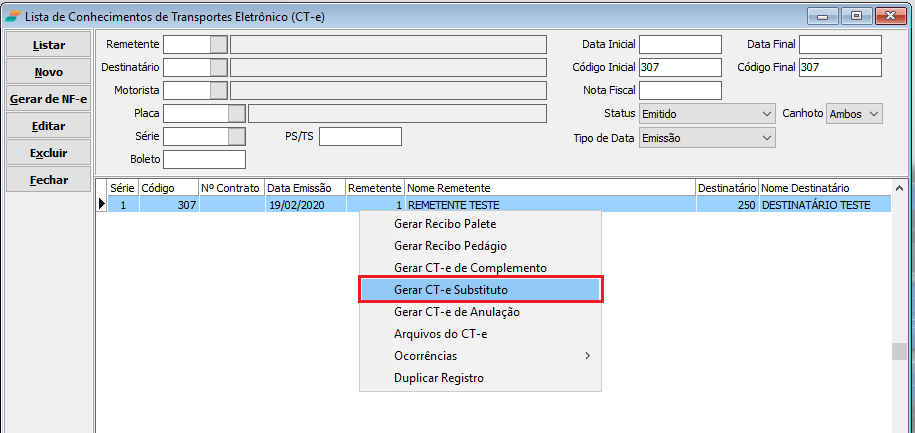The width and height of the screenshot is (915, 433).
Task: Click the Gerar de NF-e button
Action: (48, 99)
